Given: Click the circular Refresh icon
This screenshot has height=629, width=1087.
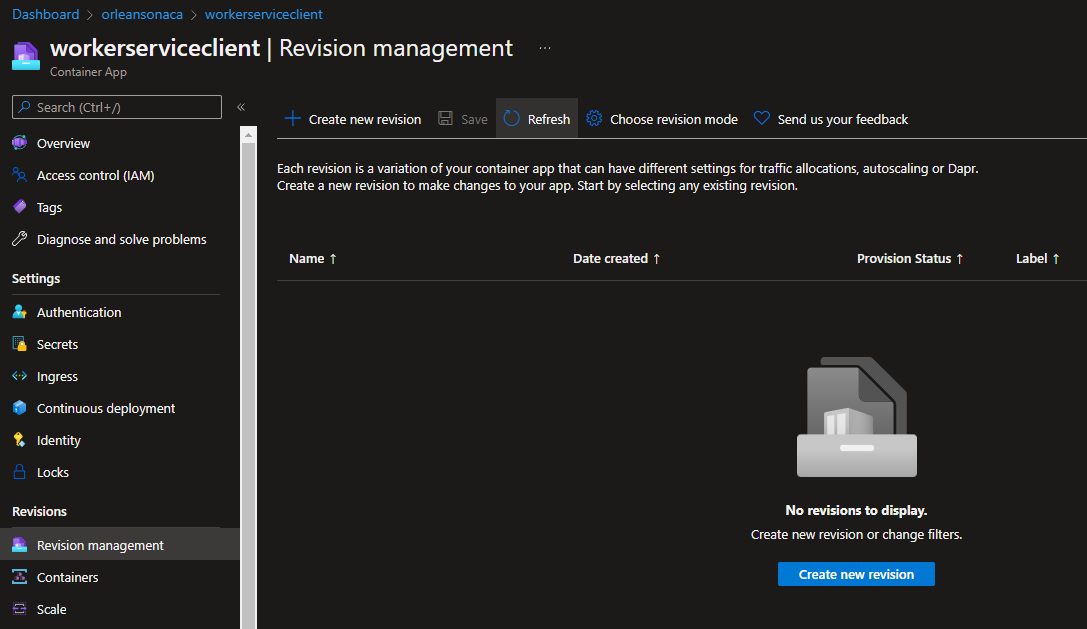Looking at the screenshot, I should coord(512,119).
